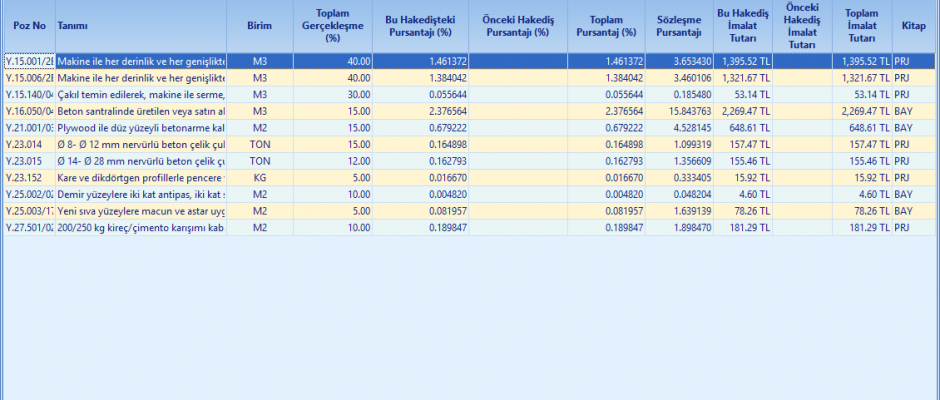Sort by Toplam İmalat Tutarı header
This screenshot has width=940, height=400.
[861, 24]
